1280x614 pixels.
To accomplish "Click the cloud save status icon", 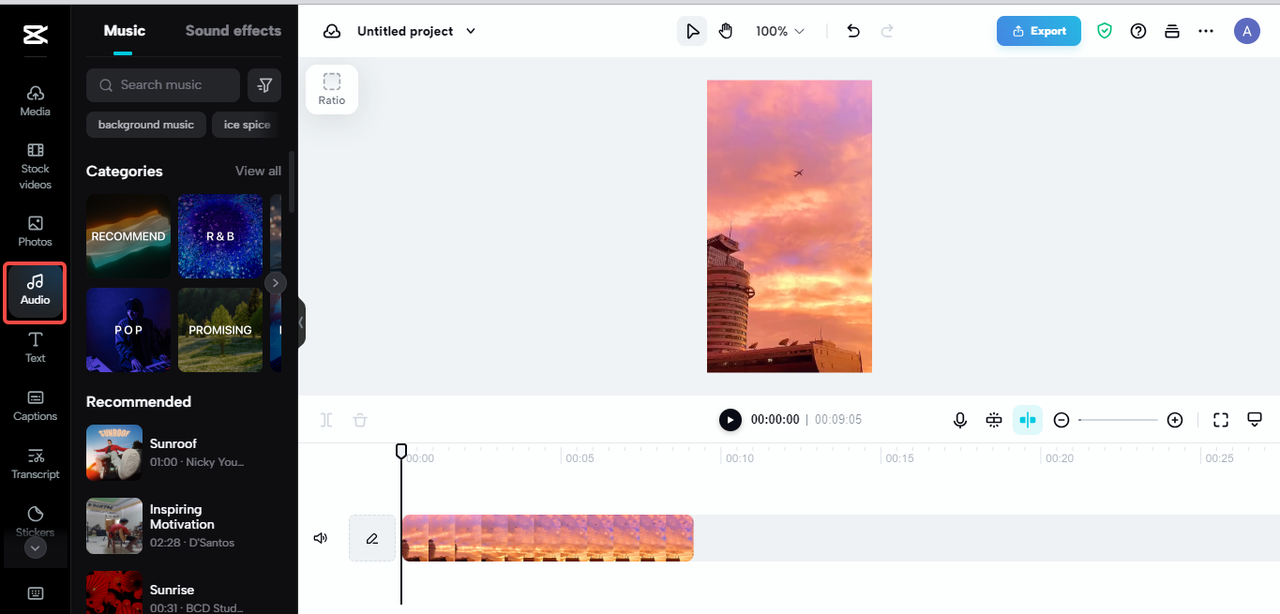I will click(331, 31).
